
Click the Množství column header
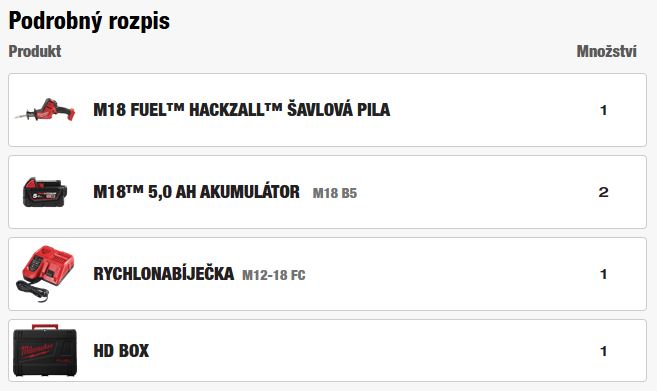[x=606, y=51]
